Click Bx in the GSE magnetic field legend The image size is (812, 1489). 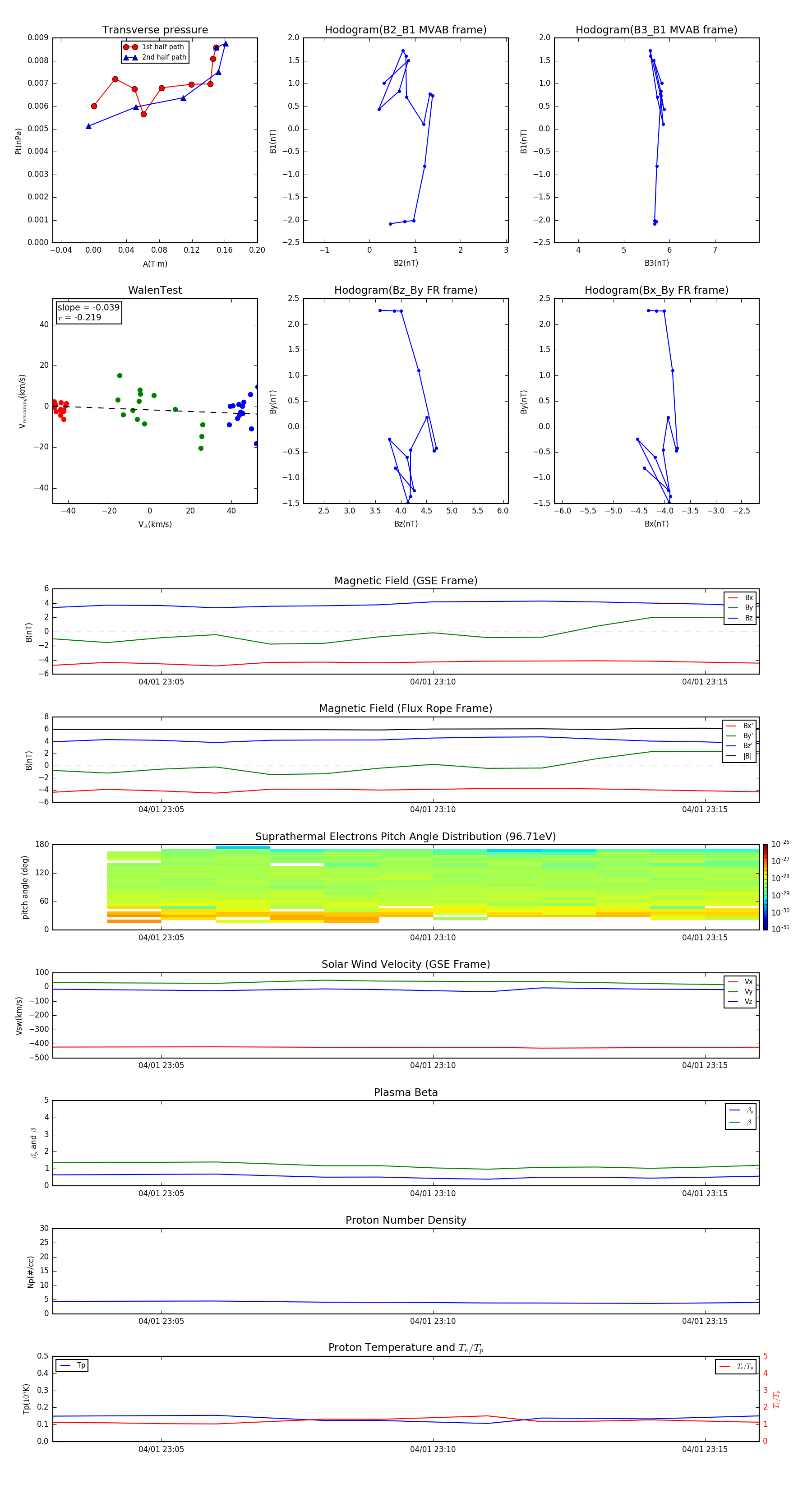pos(740,598)
